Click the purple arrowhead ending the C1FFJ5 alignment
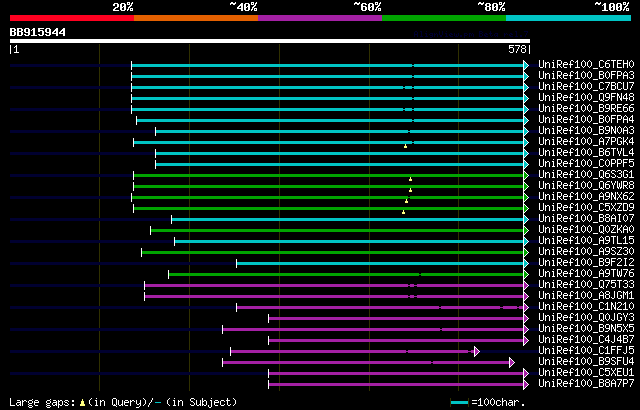 point(477,351)
